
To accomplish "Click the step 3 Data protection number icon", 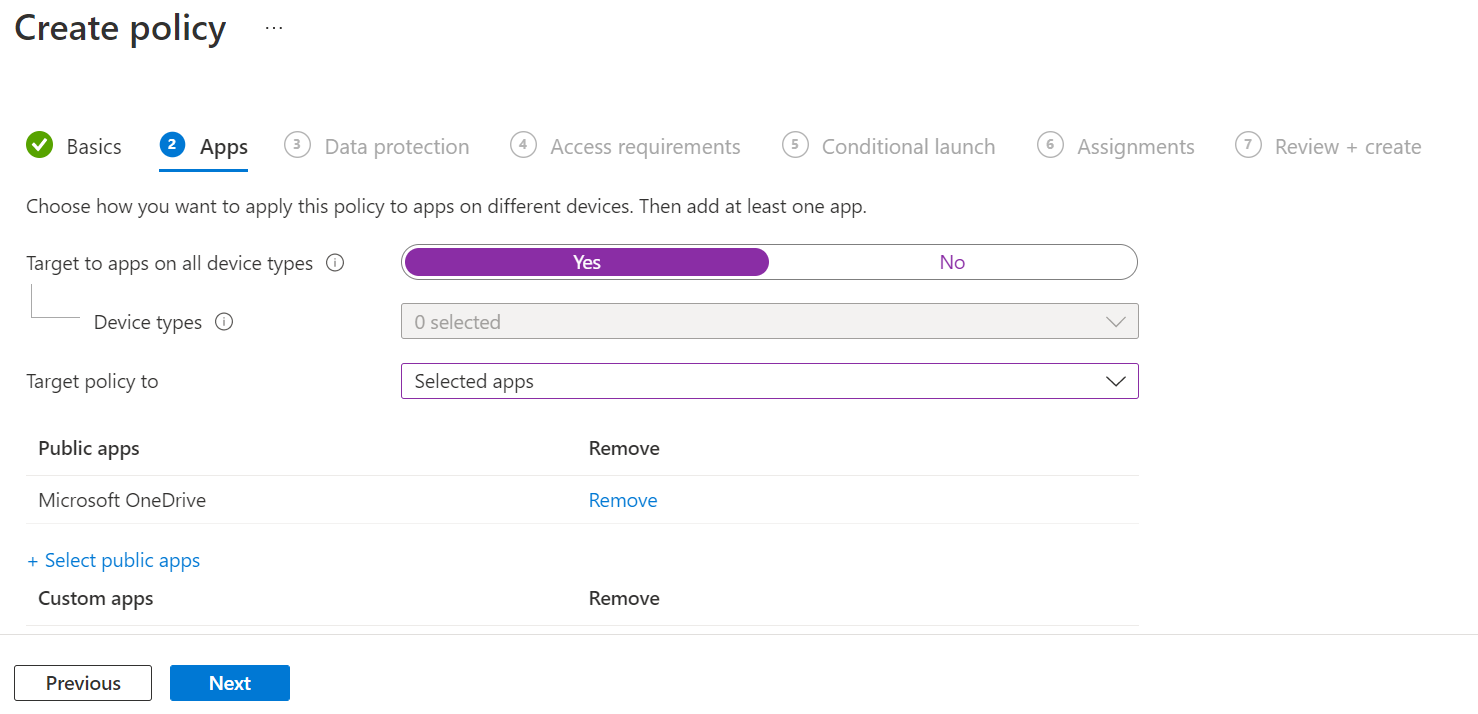I will 297,145.
